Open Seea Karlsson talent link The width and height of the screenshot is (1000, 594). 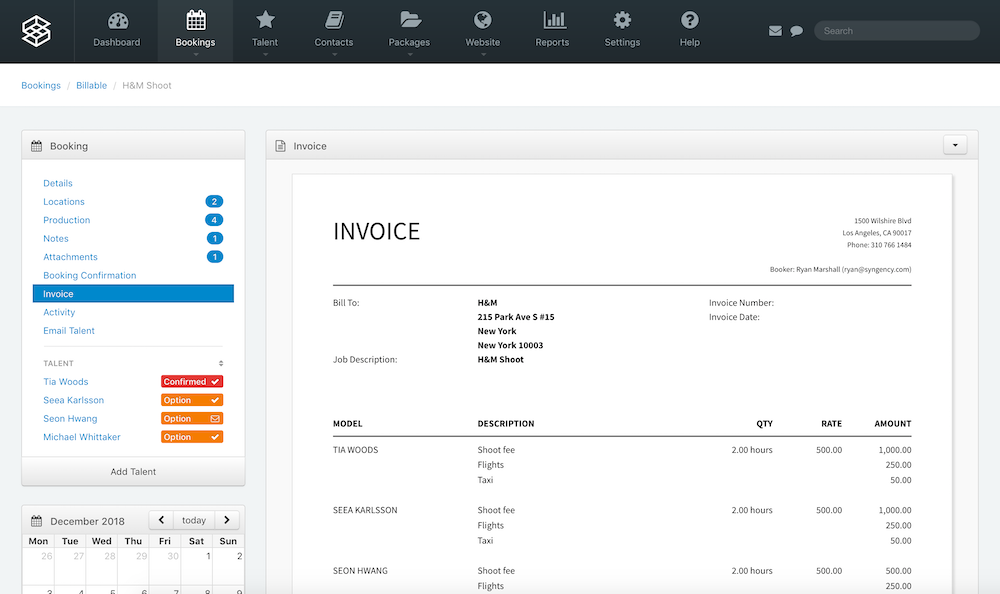coord(73,400)
